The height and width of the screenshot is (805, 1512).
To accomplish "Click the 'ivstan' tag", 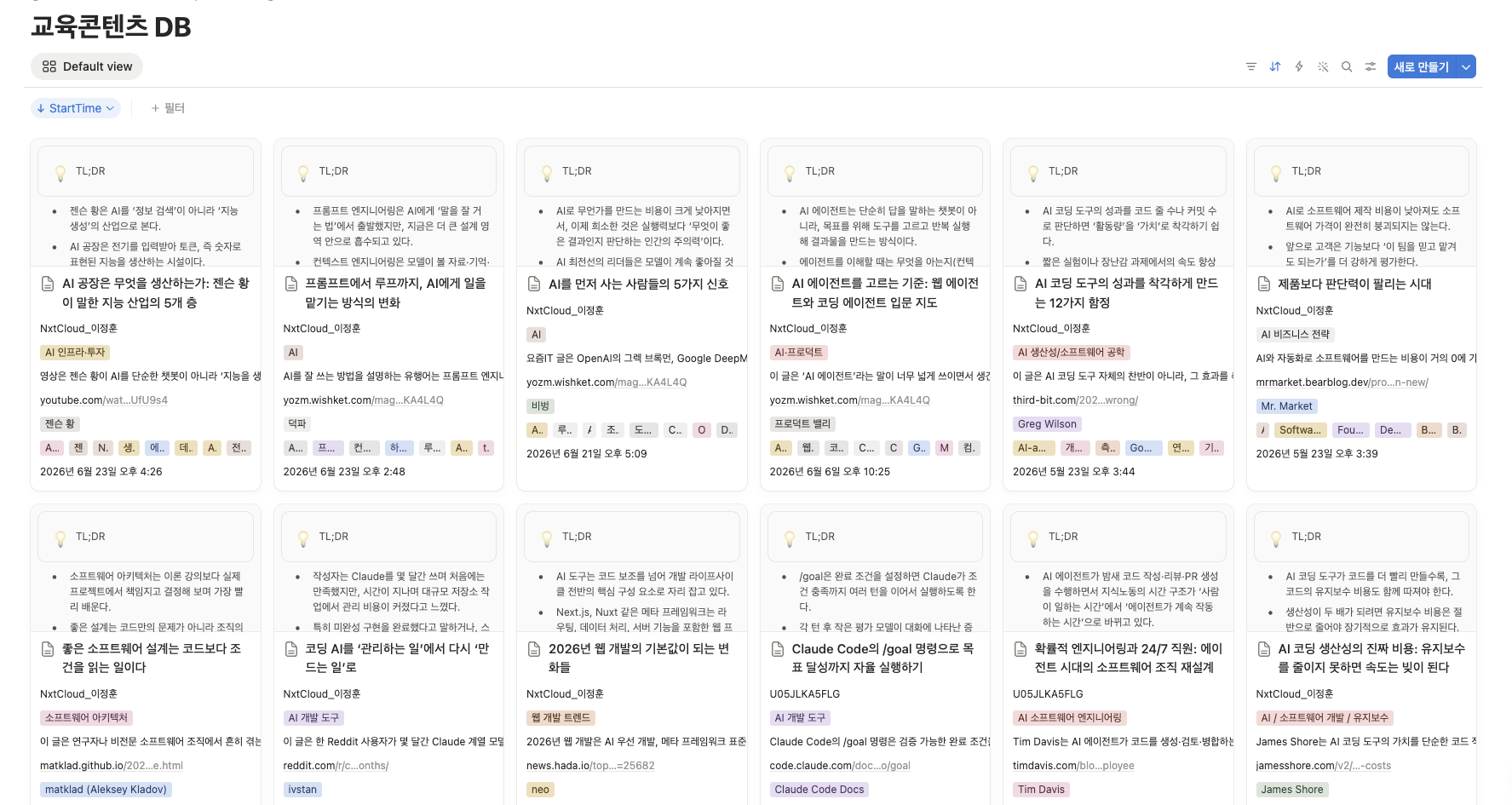I will coord(302,790).
